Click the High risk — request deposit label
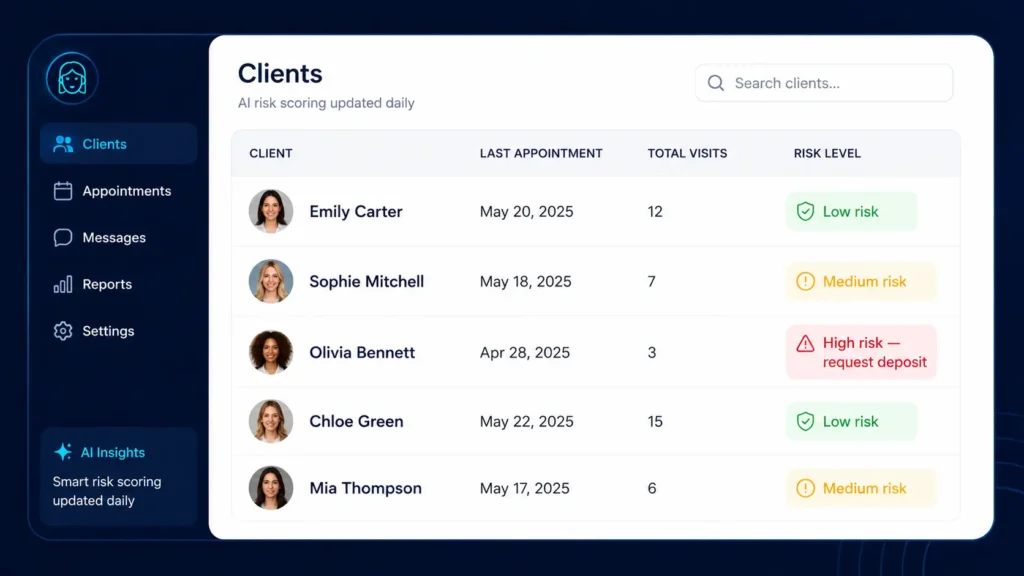This screenshot has height=576, width=1024. click(x=874, y=353)
